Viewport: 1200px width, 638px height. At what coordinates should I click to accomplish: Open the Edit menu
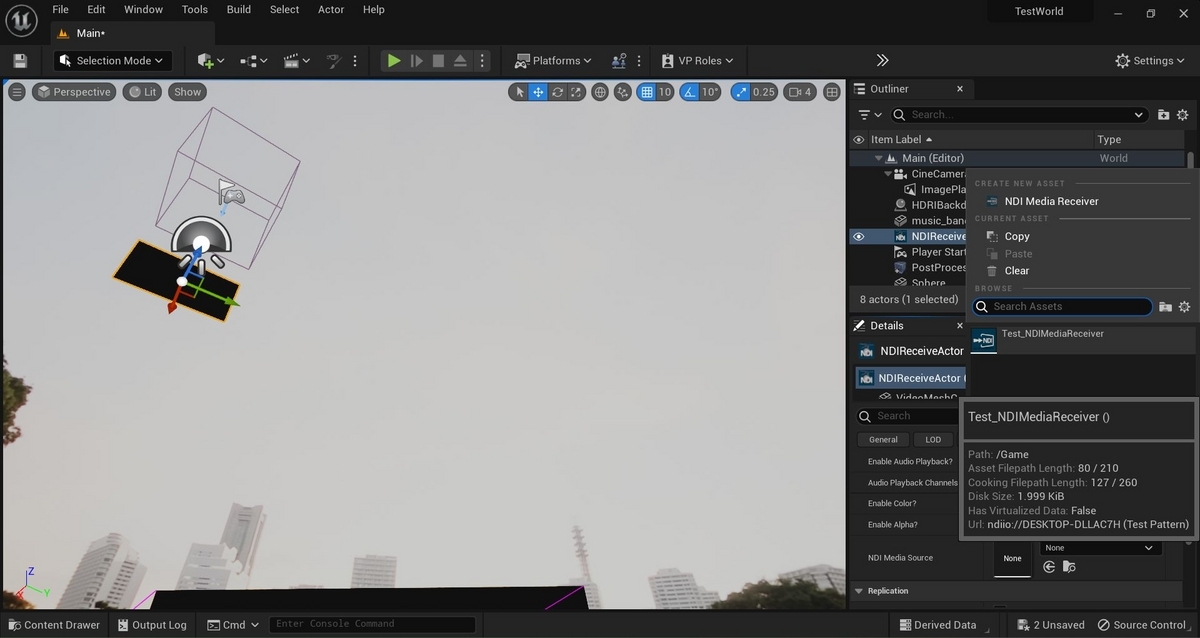pos(96,10)
